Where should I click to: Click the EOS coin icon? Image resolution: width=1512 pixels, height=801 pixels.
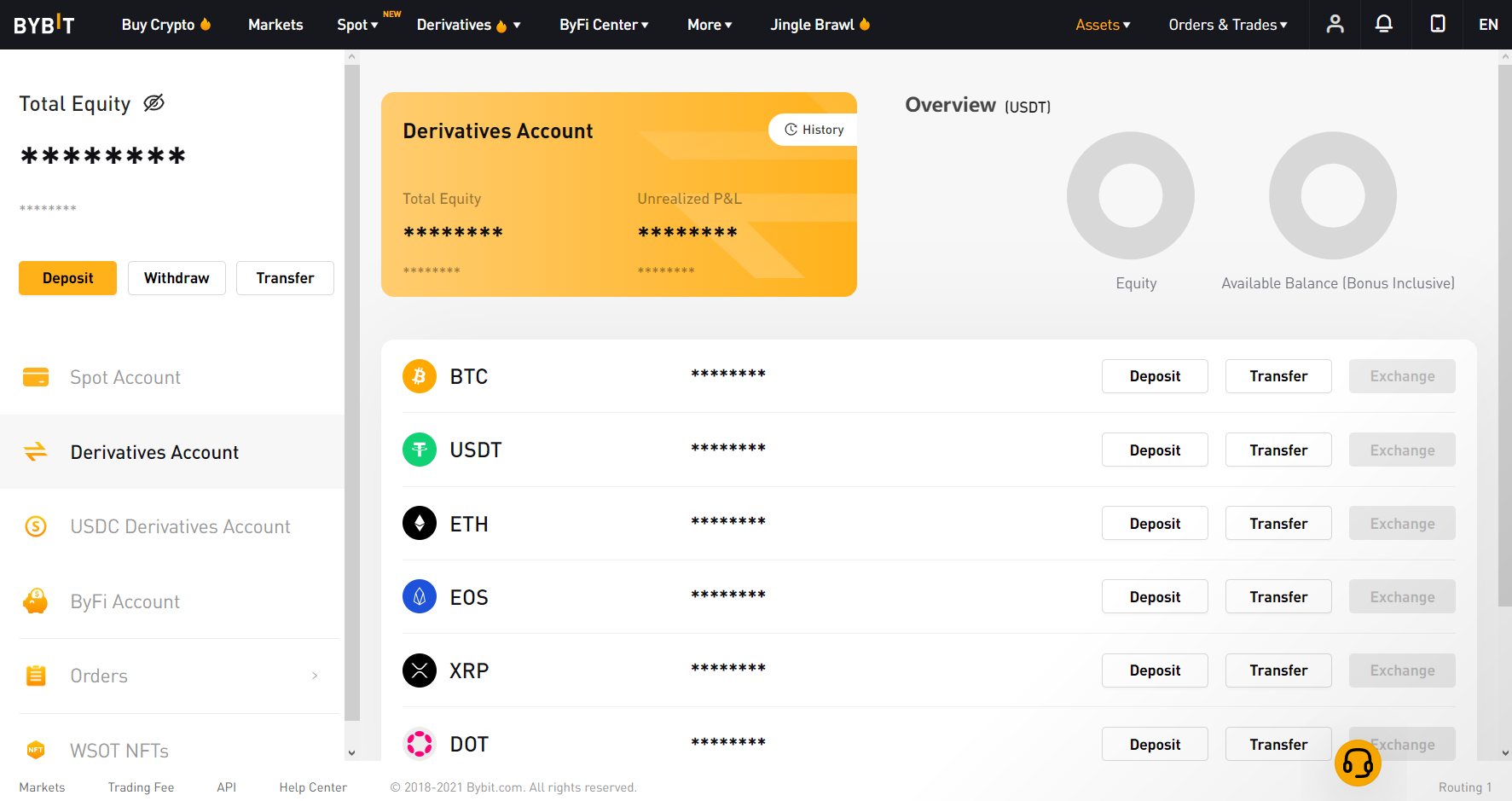coord(420,597)
